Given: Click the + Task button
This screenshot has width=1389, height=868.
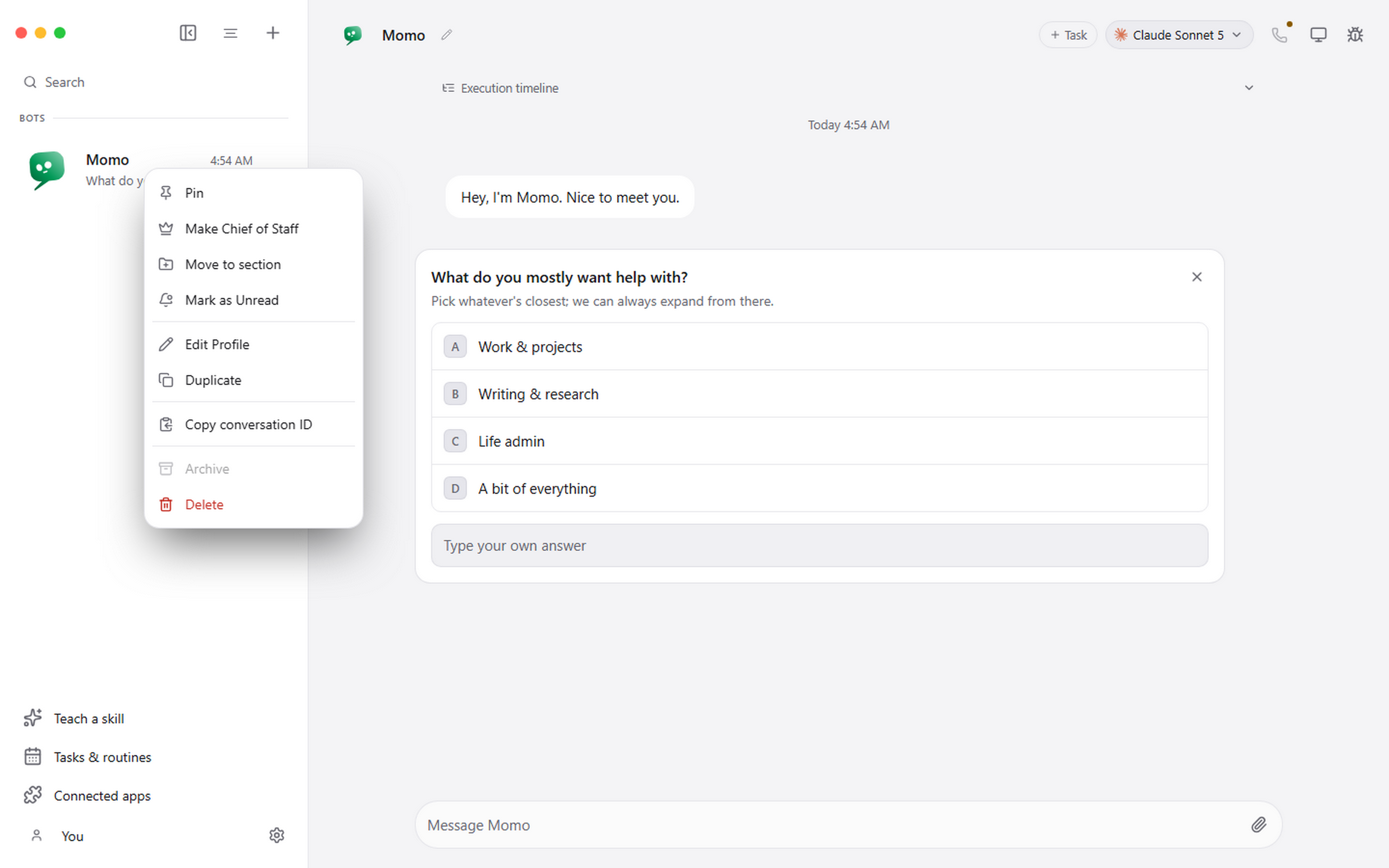Looking at the screenshot, I should (1068, 35).
